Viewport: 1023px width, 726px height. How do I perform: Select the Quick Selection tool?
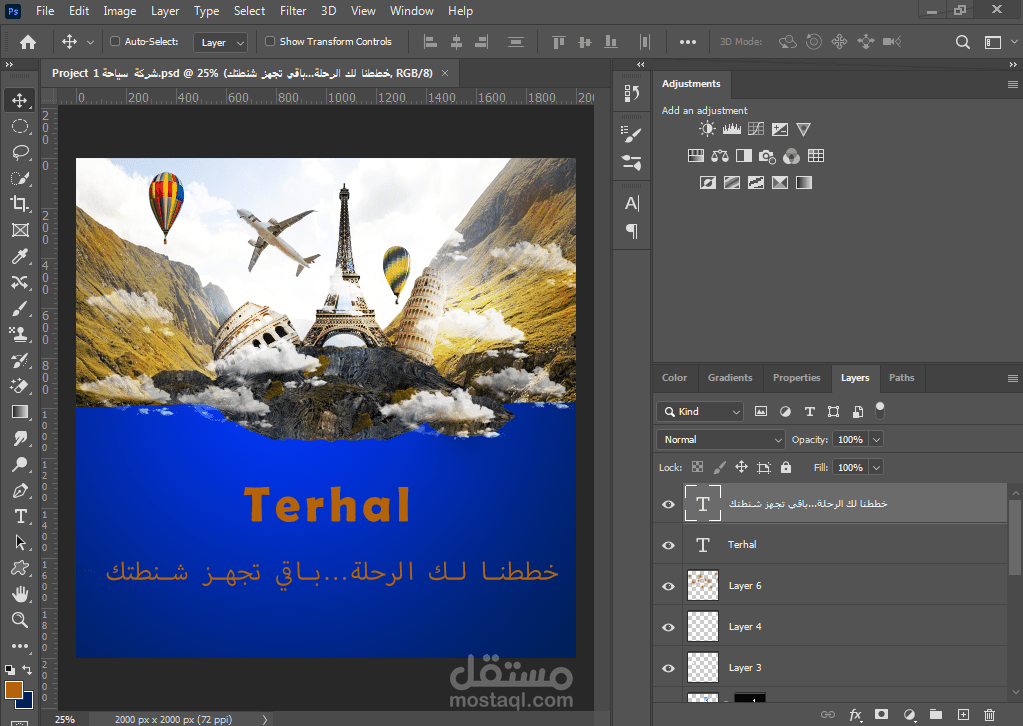click(x=20, y=178)
